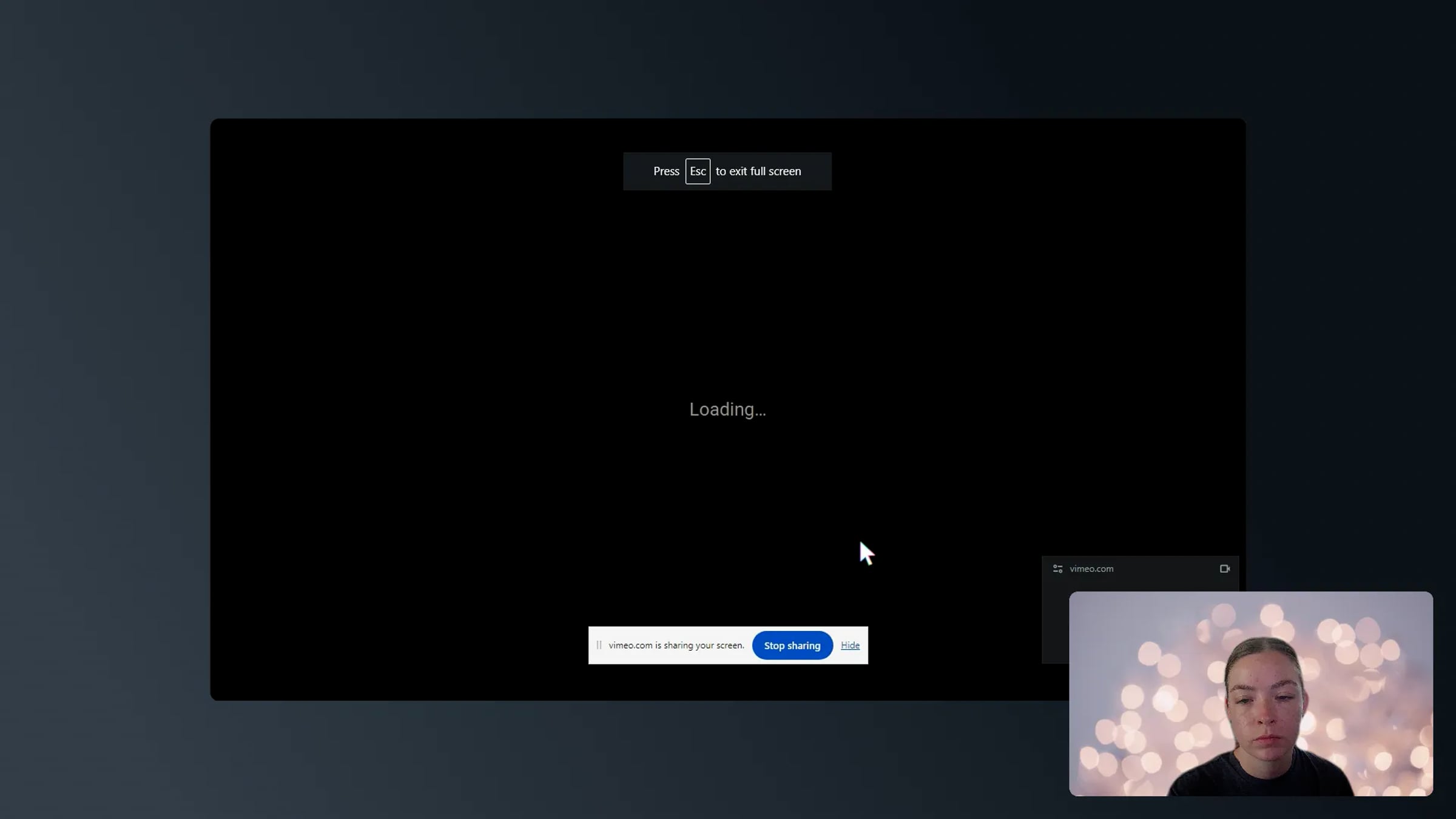Click "vimeo.com is sharing your screen" message
The height and width of the screenshot is (819, 1456).
(x=676, y=645)
